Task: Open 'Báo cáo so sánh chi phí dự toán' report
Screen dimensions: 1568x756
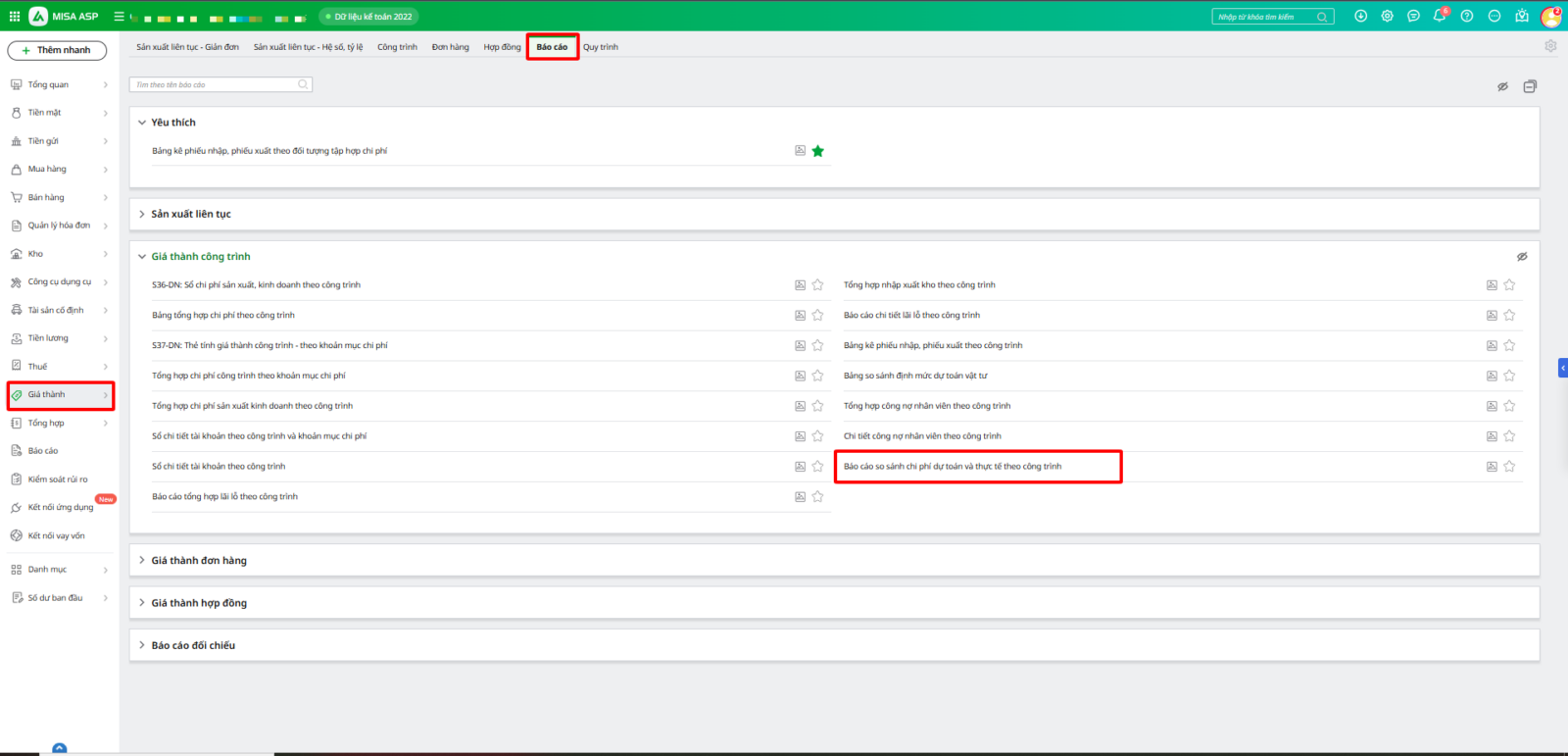Action: pyautogui.click(x=953, y=467)
